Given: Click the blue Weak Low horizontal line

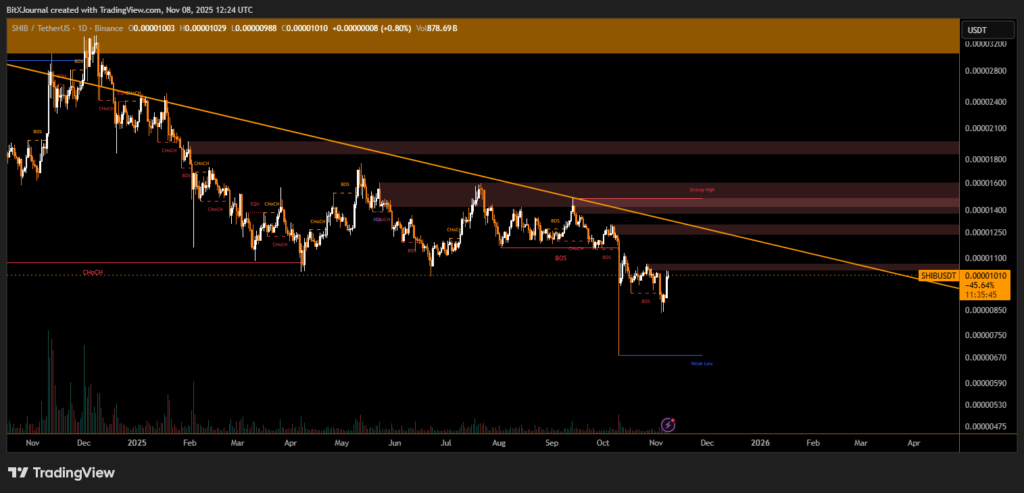Looking at the screenshot, I should pos(660,356).
